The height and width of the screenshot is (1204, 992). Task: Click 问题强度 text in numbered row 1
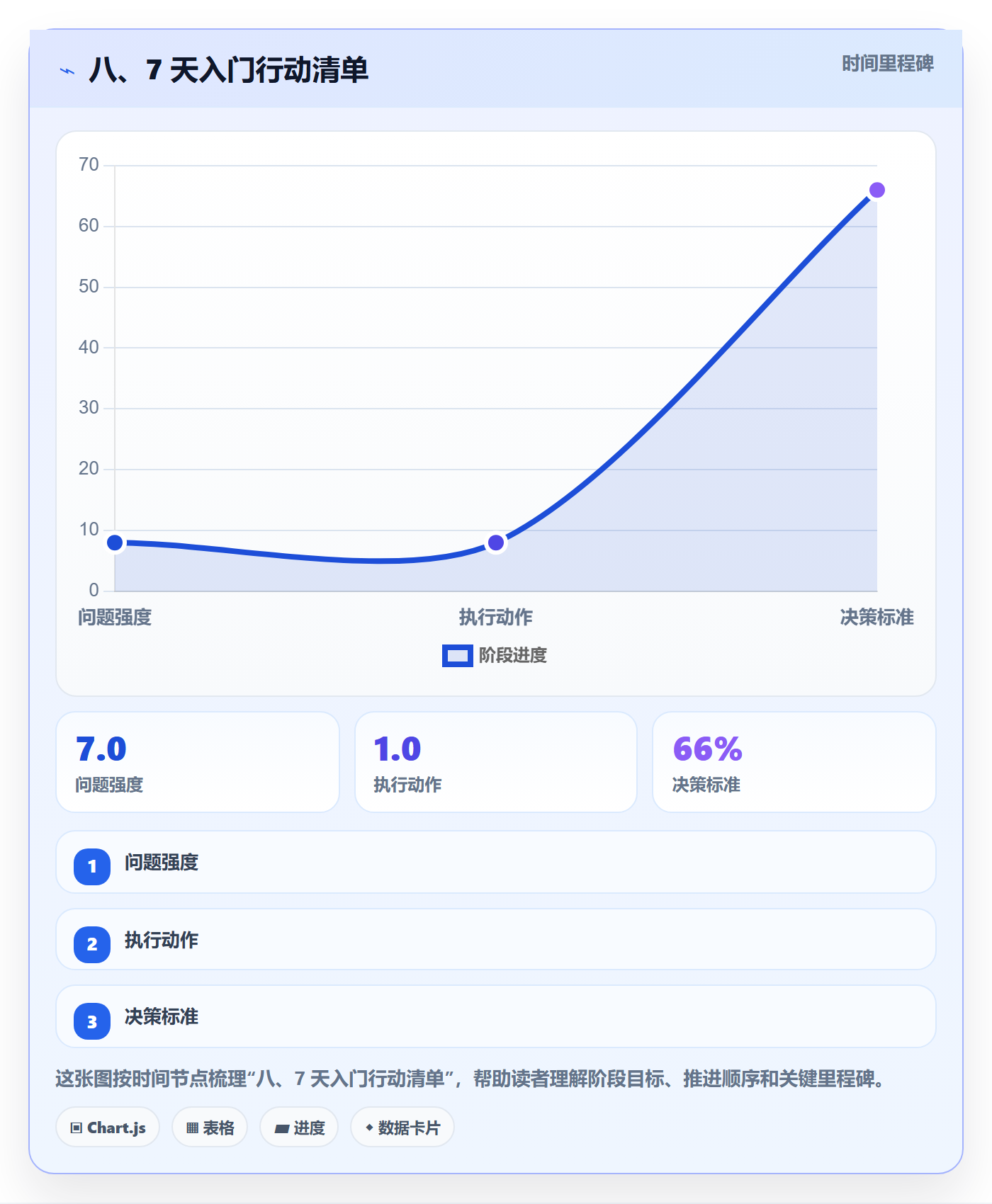(162, 863)
